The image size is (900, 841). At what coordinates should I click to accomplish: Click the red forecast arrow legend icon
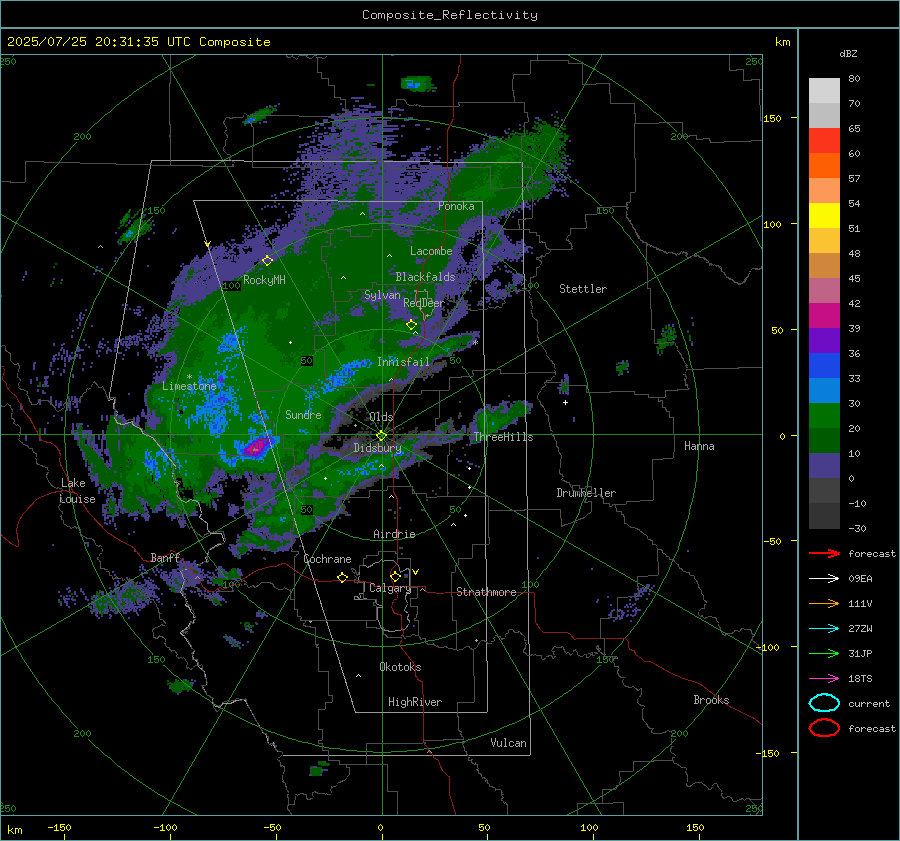824,553
